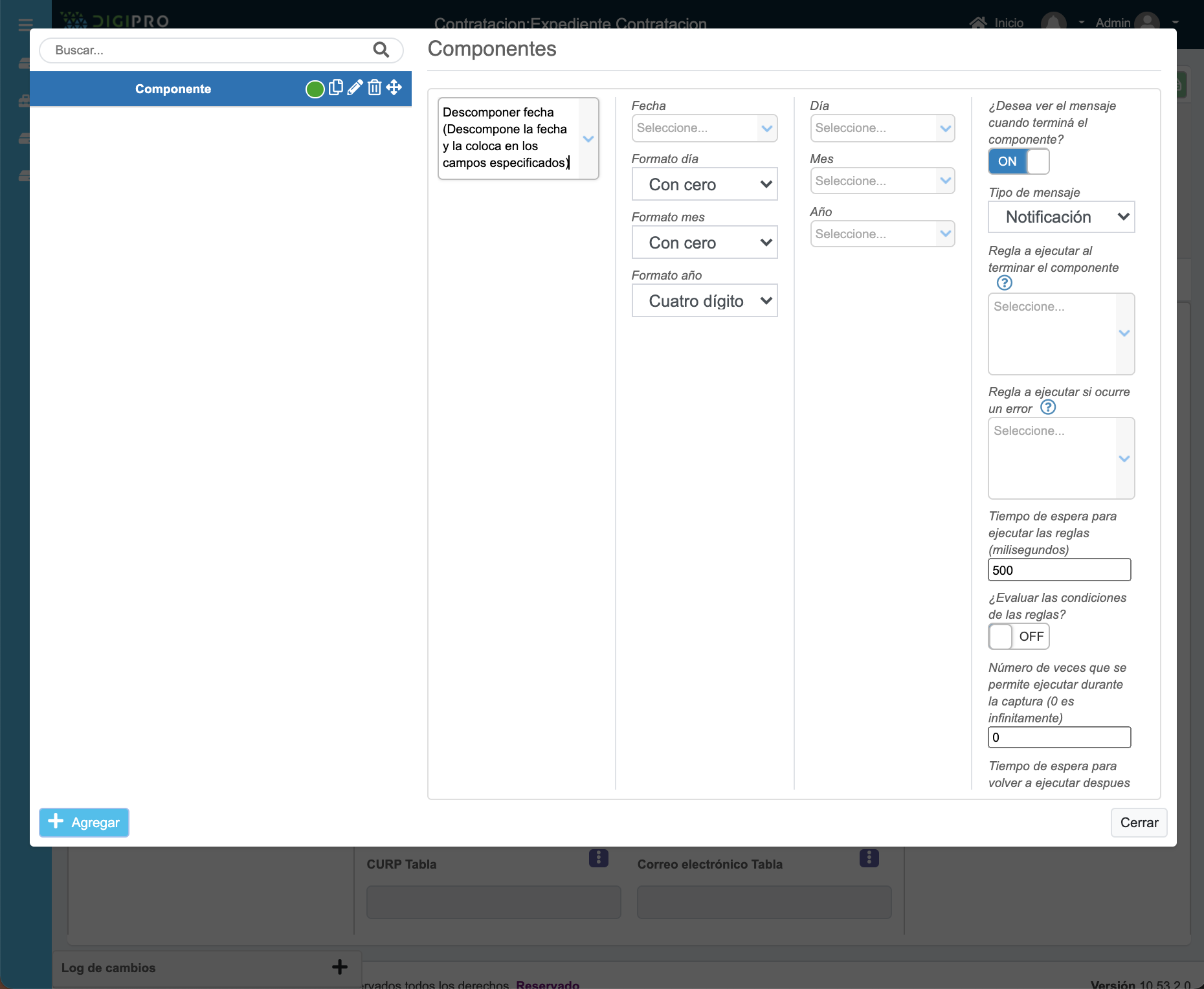This screenshot has width=1204, height=989.
Task: Open the Formato día dropdown
Action: (x=704, y=184)
